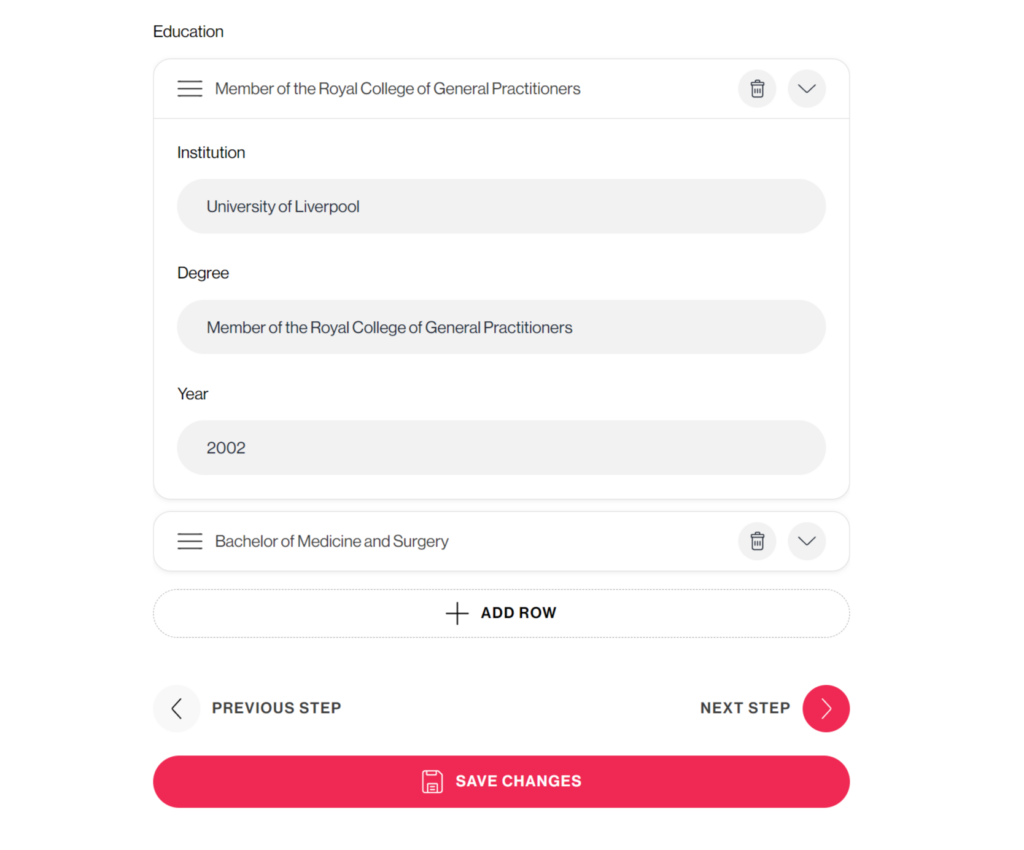Go to NEXT STEP text link
Image resolution: width=1024 pixels, height=850 pixels.
(744, 708)
